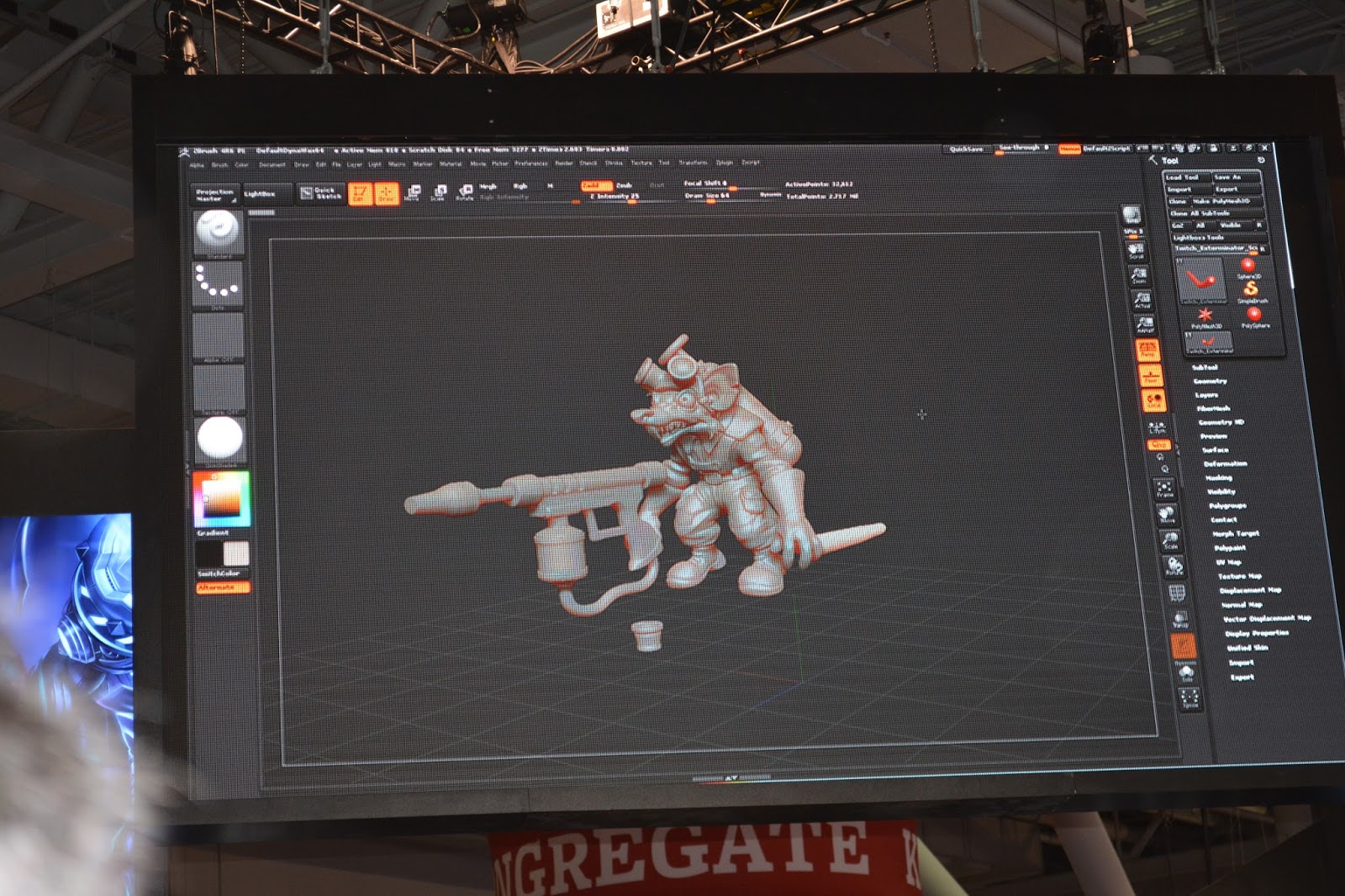
Task: Open the material sphere selector
Action: [x=220, y=440]
